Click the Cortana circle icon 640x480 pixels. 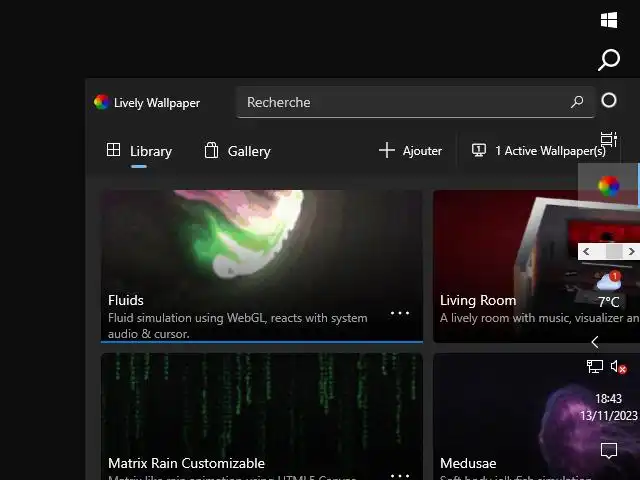(x=609, y=100)
